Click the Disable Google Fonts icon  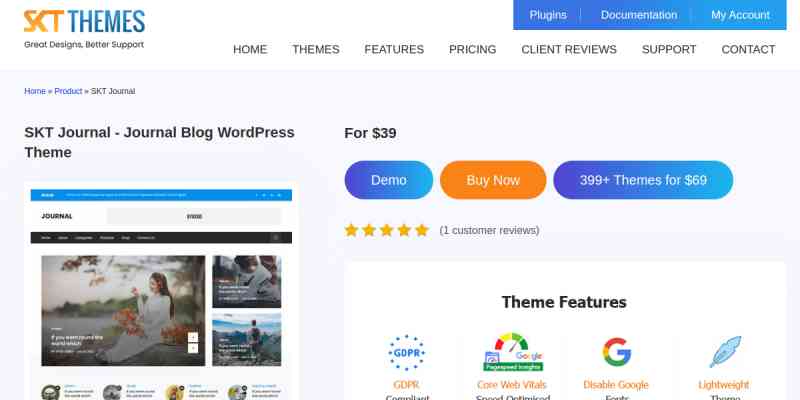point(617,352)
